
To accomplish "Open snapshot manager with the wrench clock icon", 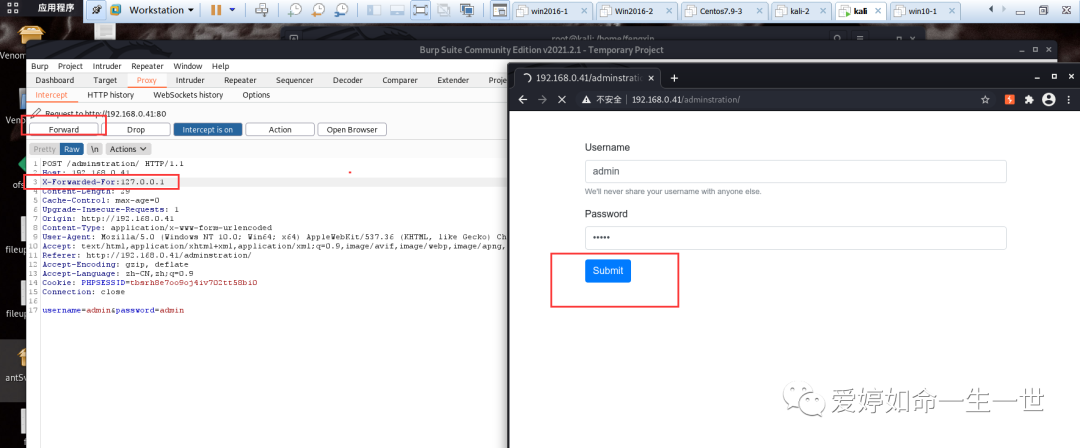I will pos(340,10).
